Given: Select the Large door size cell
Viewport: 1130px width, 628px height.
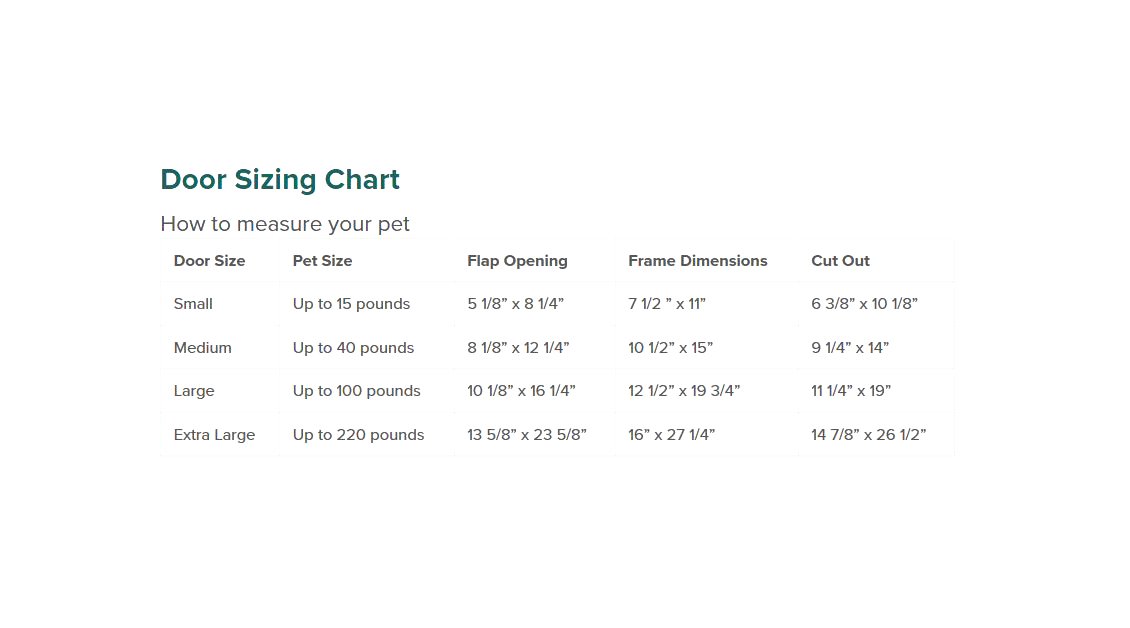Looking at the screenshot, I should [x=194, y=391].
